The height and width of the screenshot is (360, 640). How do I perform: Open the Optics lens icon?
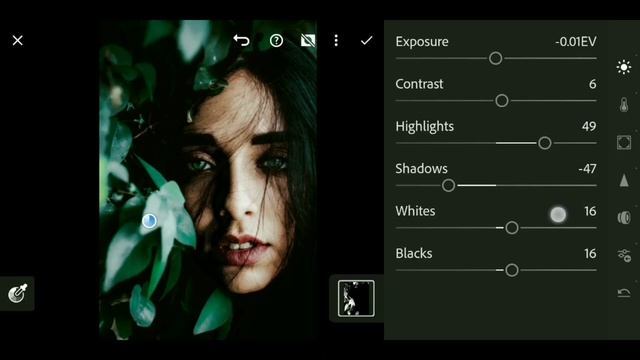[x=624, y=218]
